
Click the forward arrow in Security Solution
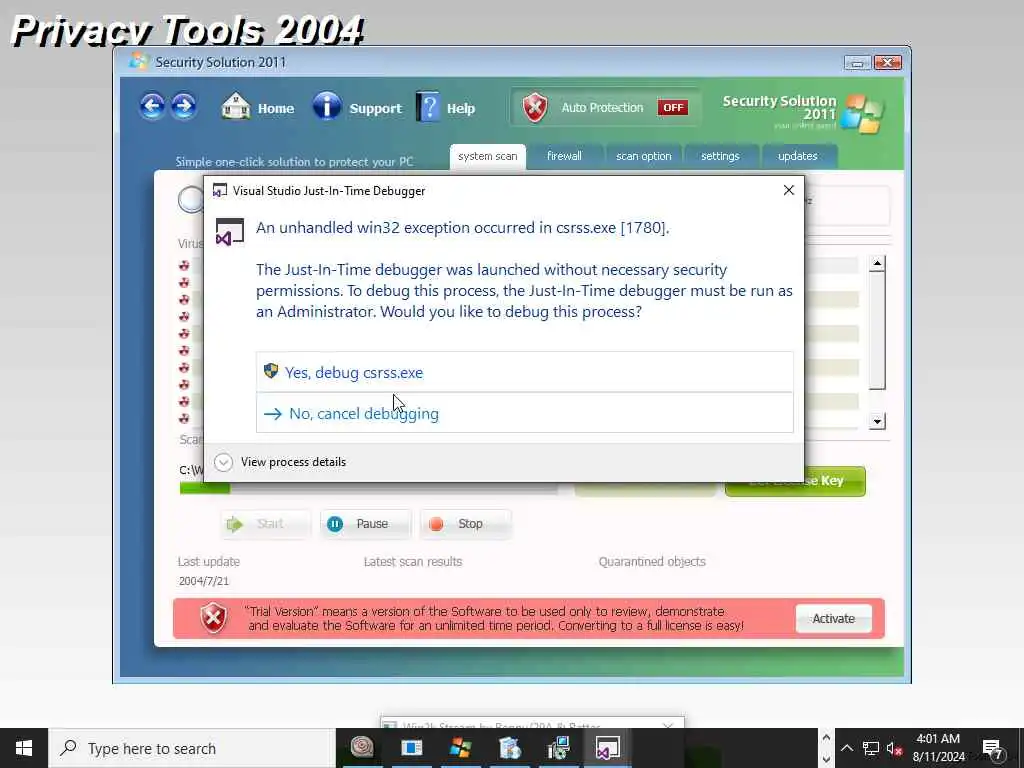pos(184,106)
